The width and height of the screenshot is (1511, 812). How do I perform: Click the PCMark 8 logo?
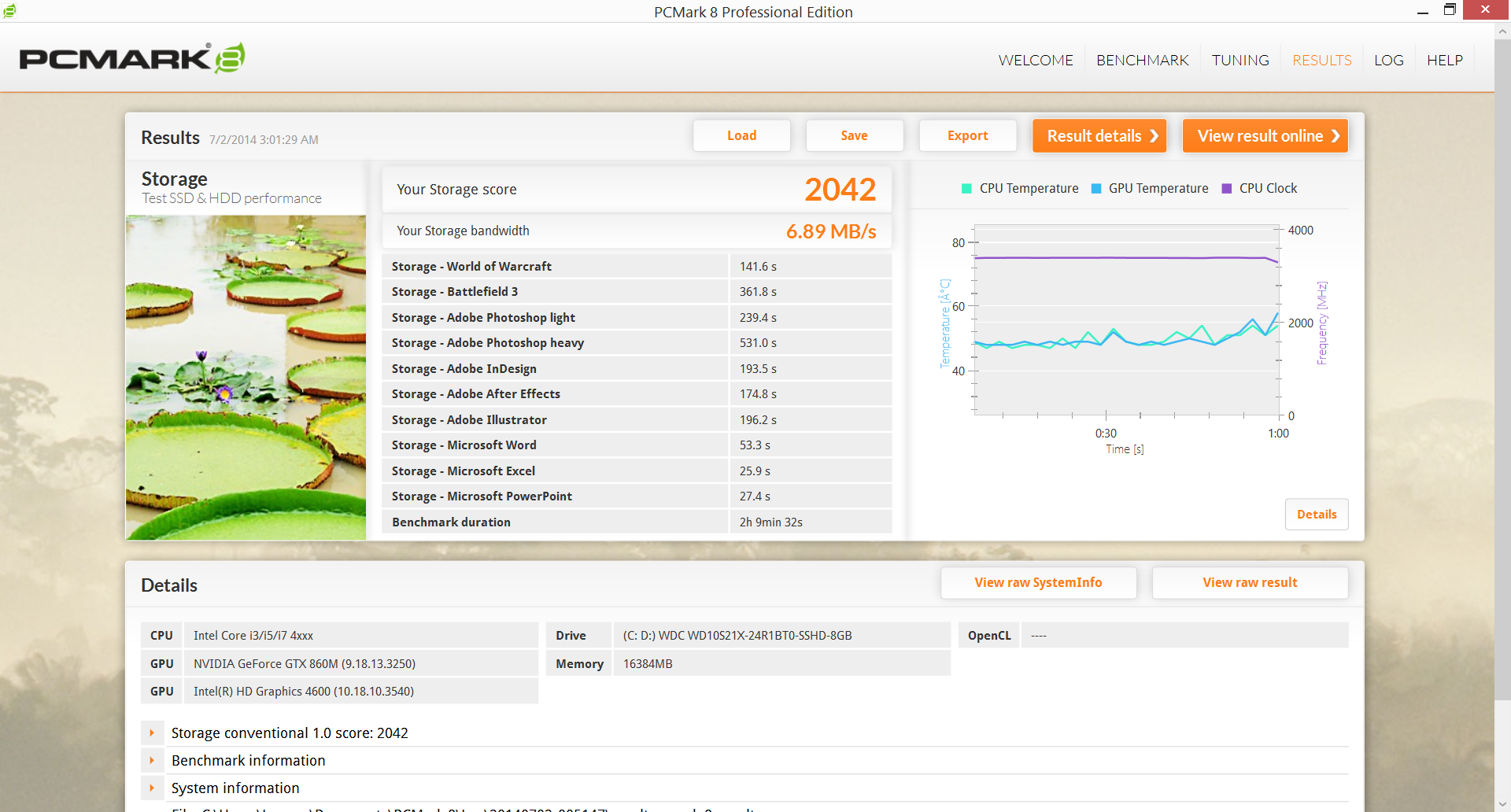pyautogui.click(x=131, y=58)
